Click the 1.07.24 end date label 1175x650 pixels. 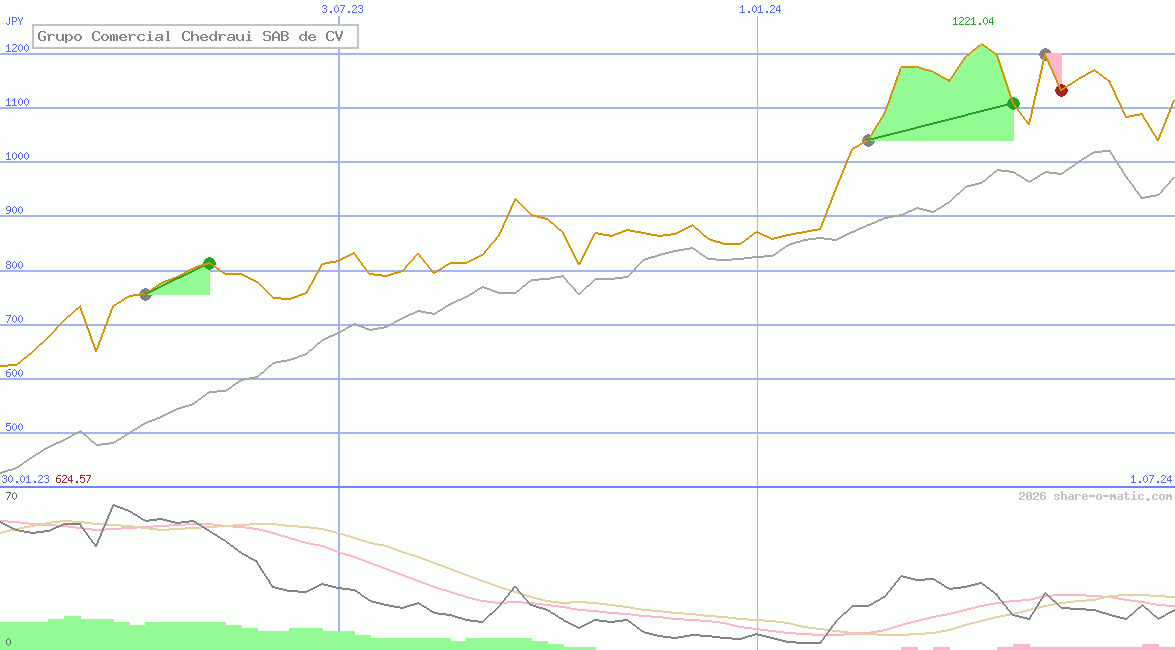1150,479
